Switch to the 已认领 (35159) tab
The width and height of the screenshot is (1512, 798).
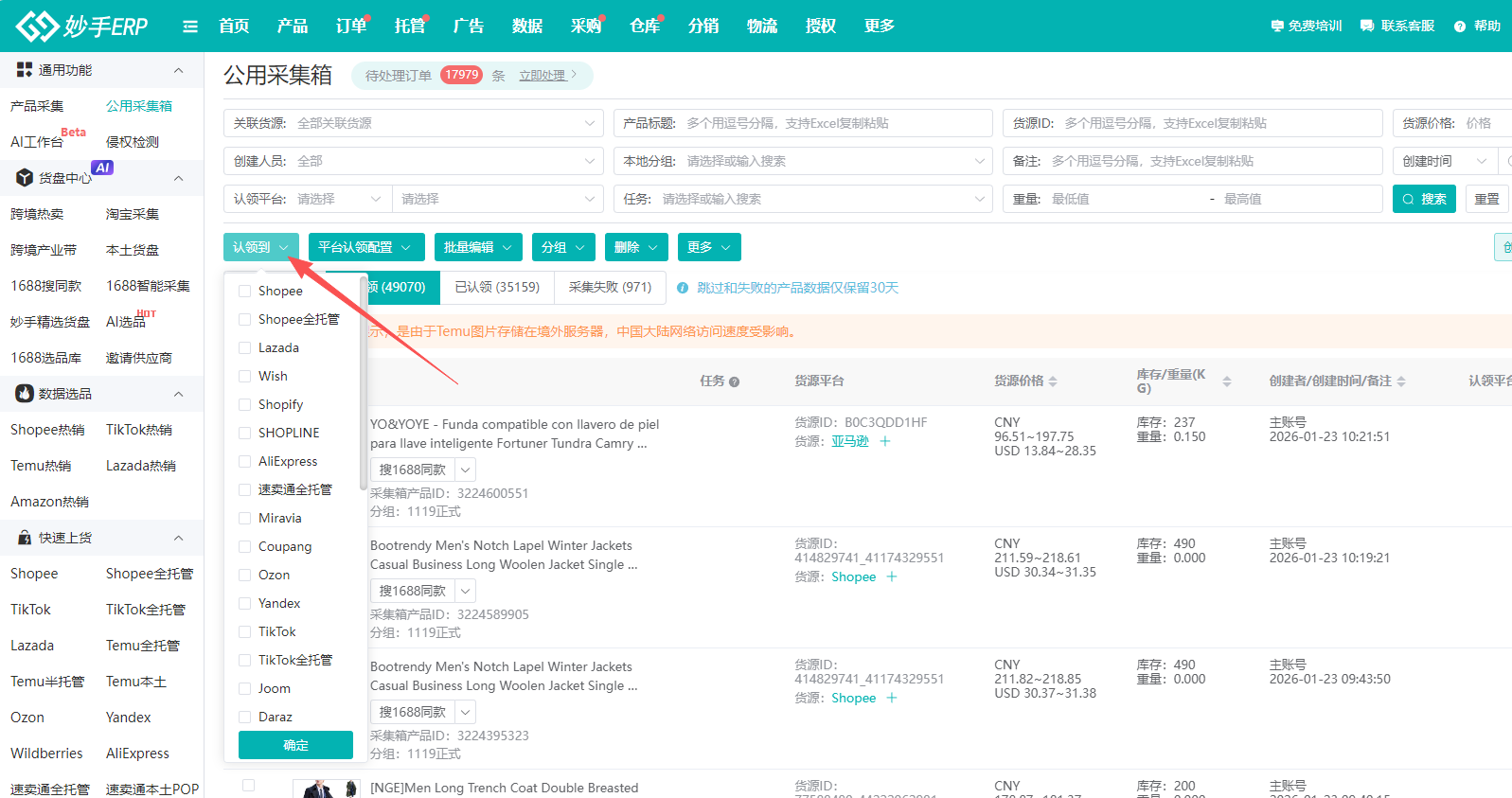tap(497, 287)
